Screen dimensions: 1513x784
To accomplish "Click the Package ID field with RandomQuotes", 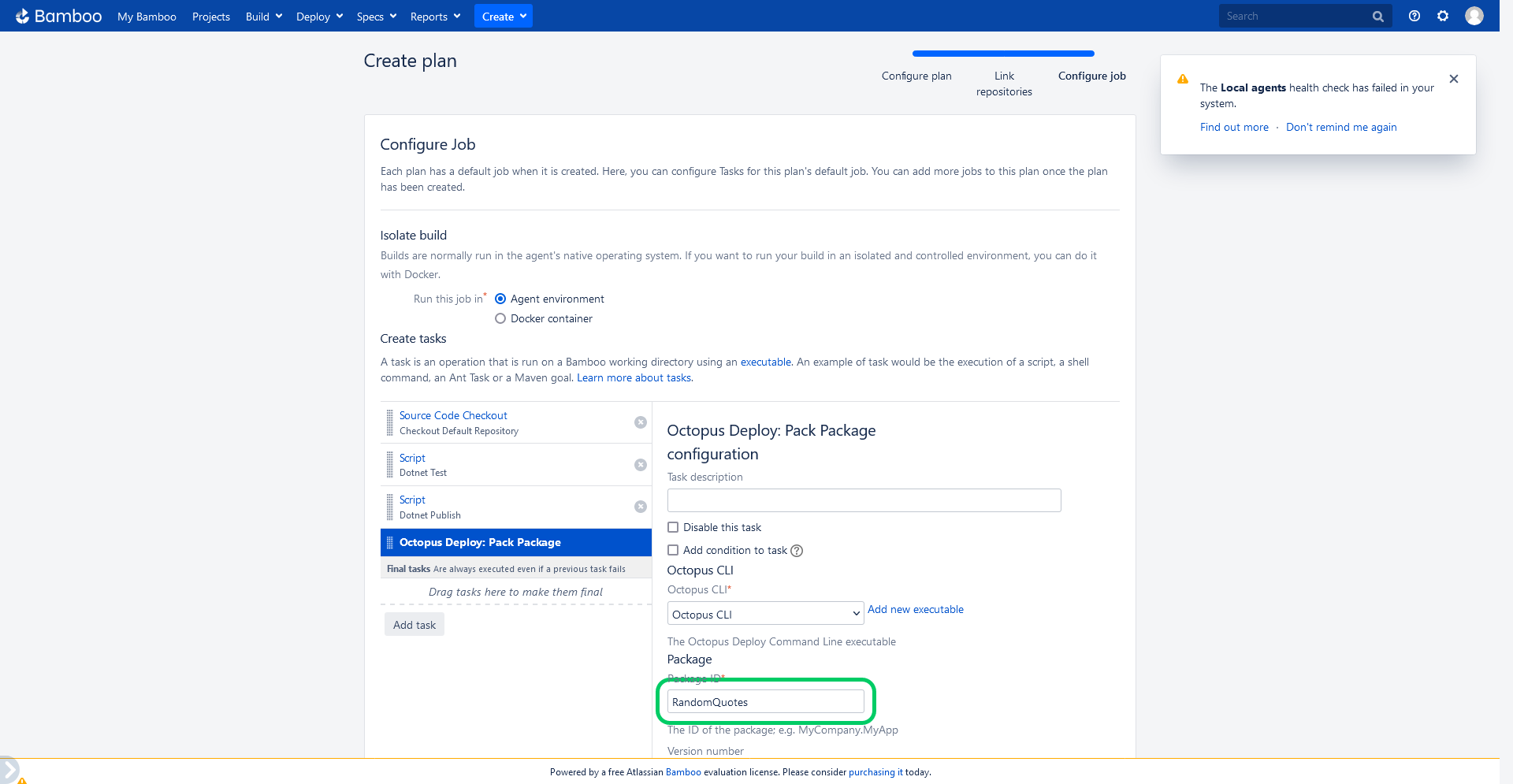I will [x=766, y=701].
